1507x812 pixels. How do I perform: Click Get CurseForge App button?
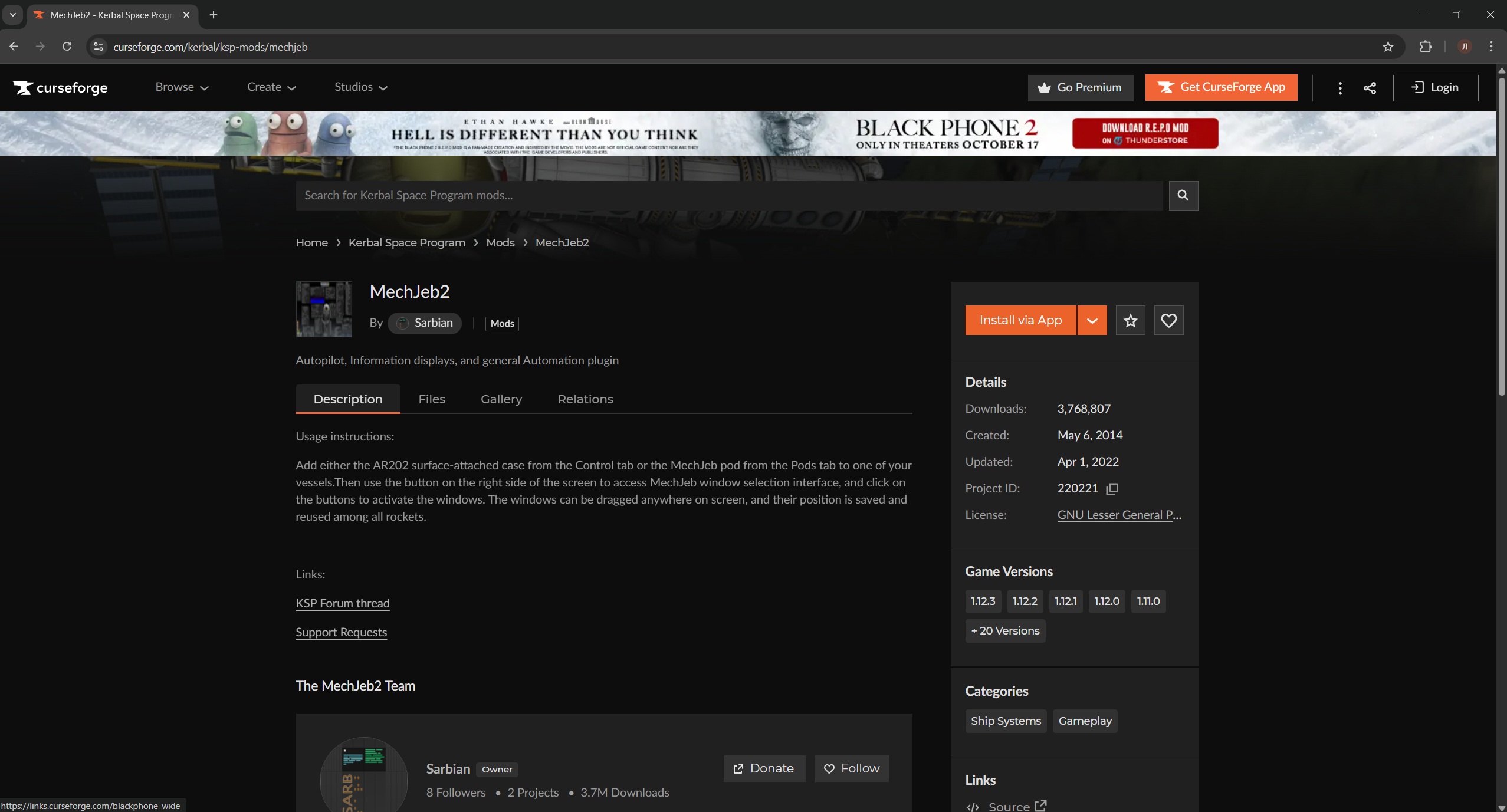pos(1221,88)
